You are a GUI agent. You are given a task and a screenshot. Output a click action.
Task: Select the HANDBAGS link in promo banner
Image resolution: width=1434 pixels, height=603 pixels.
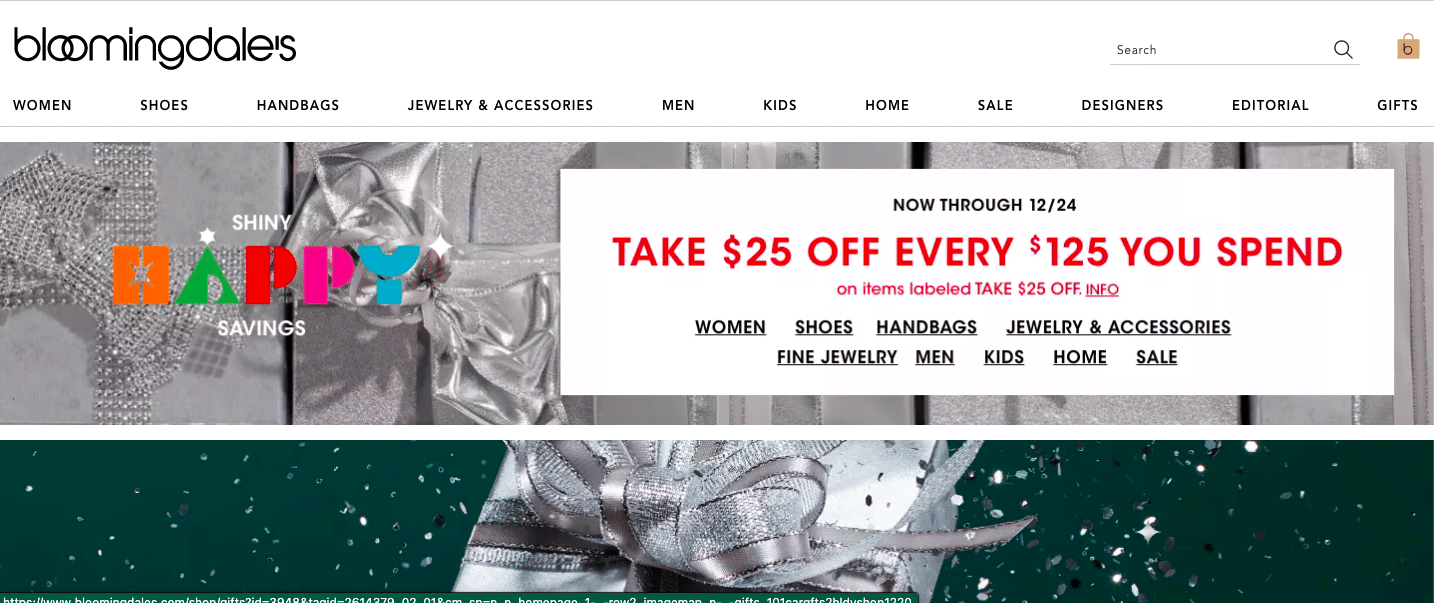926,327
